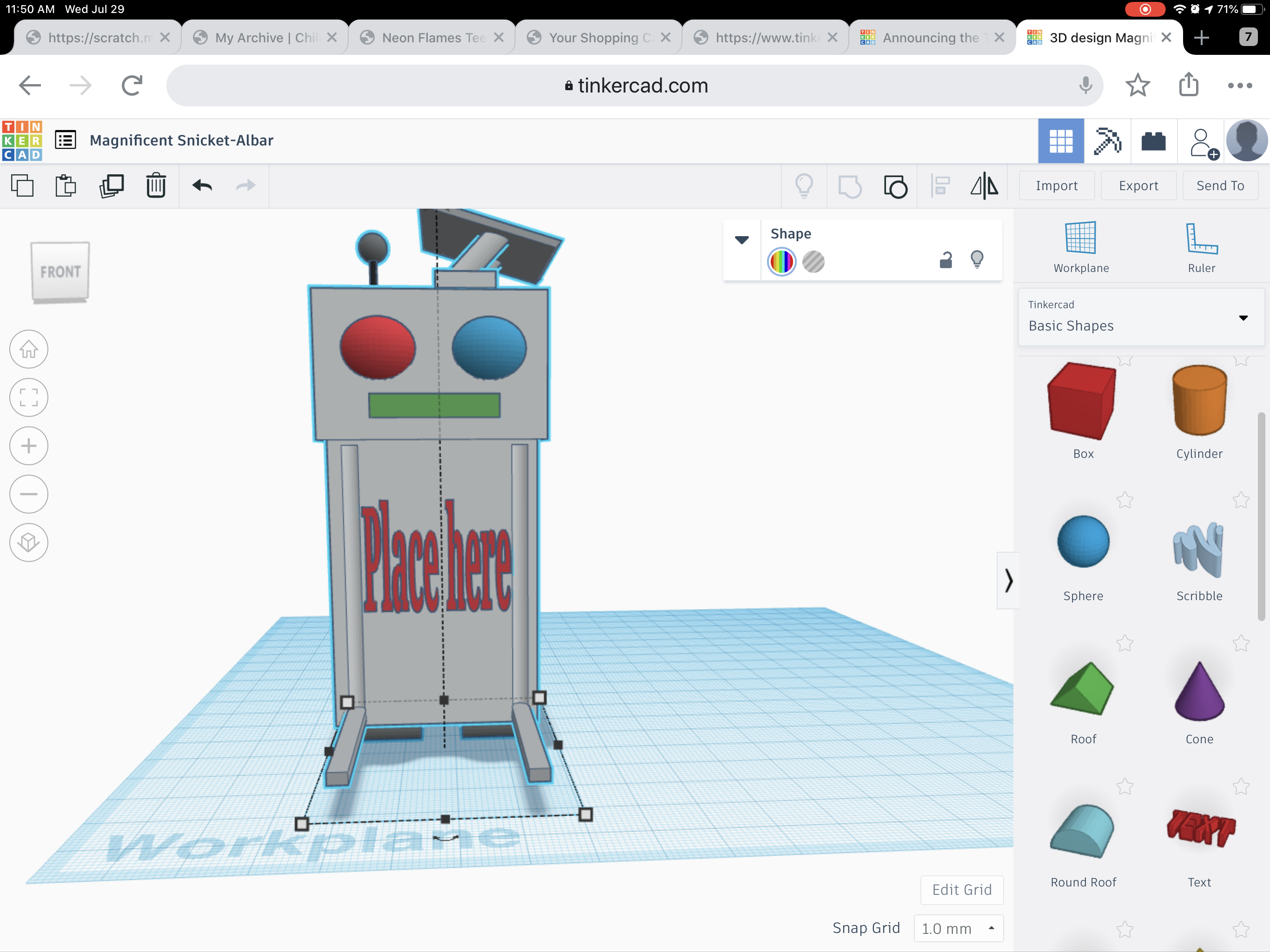Click the Copy tool
1270x952 pixels.
click(22, 186)
